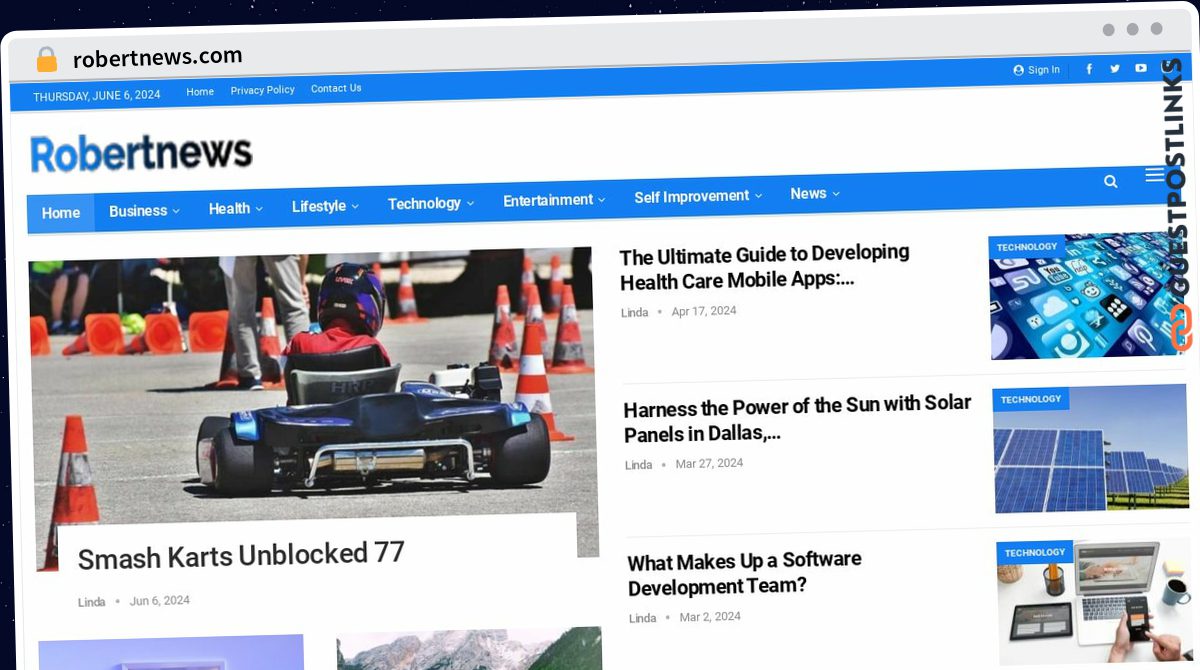
Task: Click Technology tag on app icons image
Action: 1027,247
